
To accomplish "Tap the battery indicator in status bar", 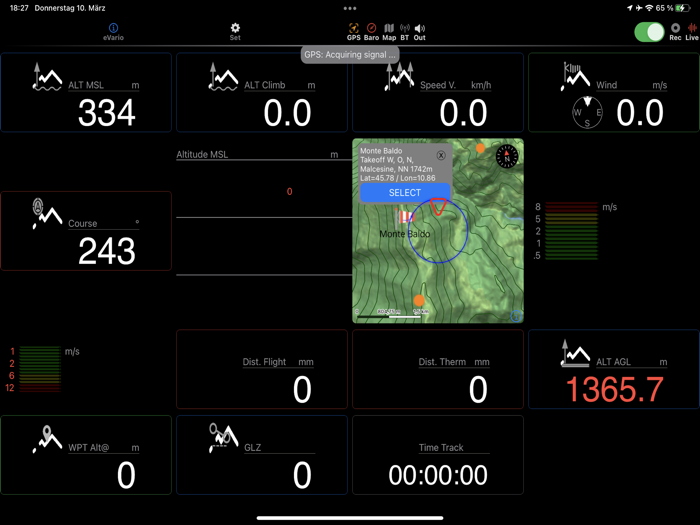I will (x=683, y=8).
